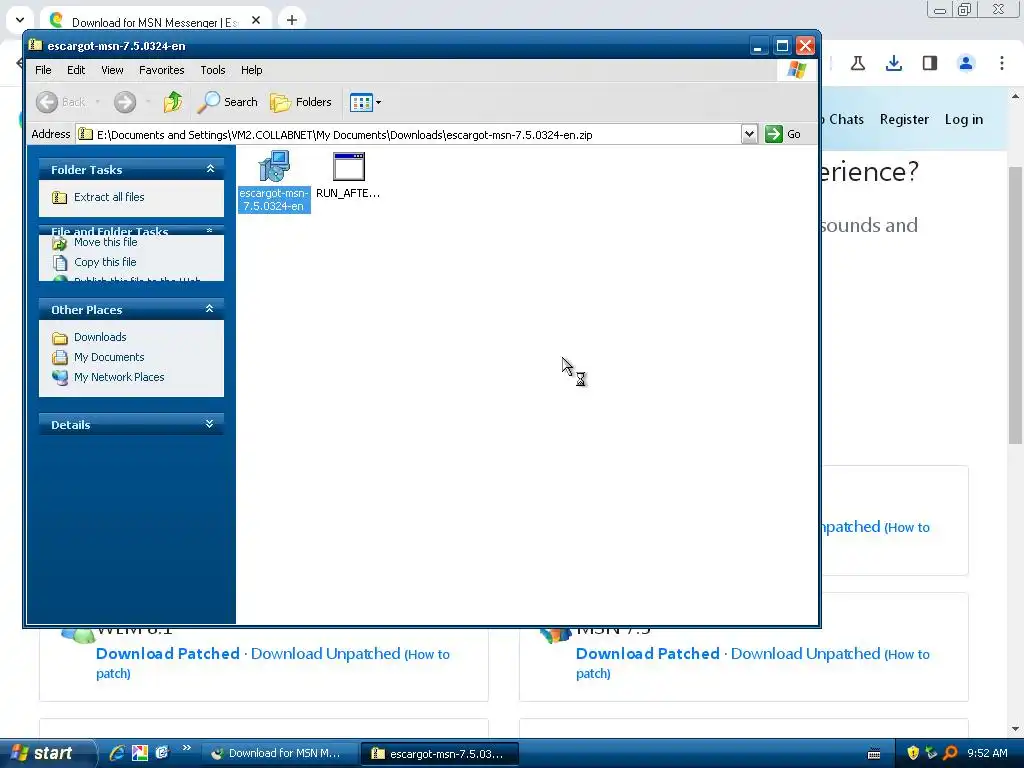Click the browser page vertical scrollbar

[1015, 304]
